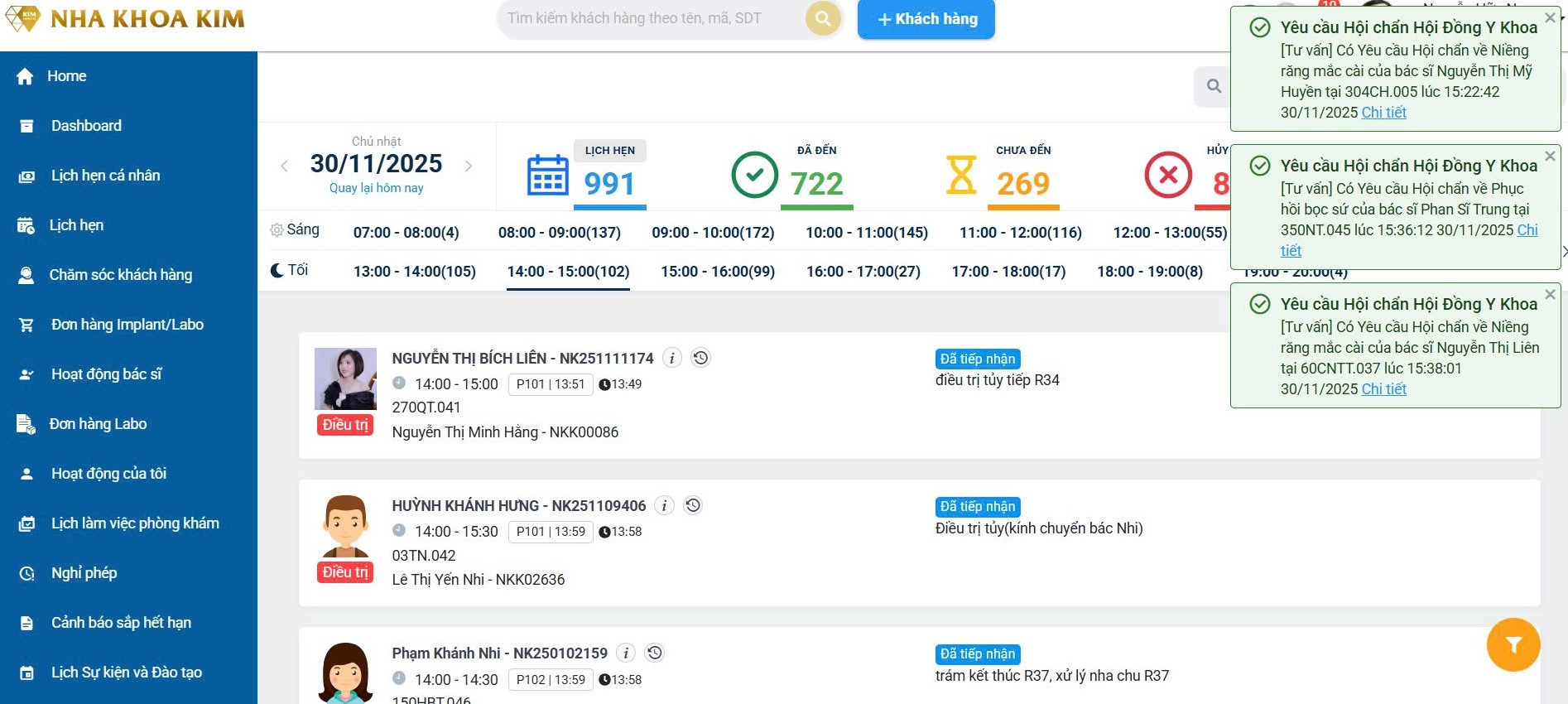Dismiss the Phục hồi bọc sứ notification

(1550, 156)
